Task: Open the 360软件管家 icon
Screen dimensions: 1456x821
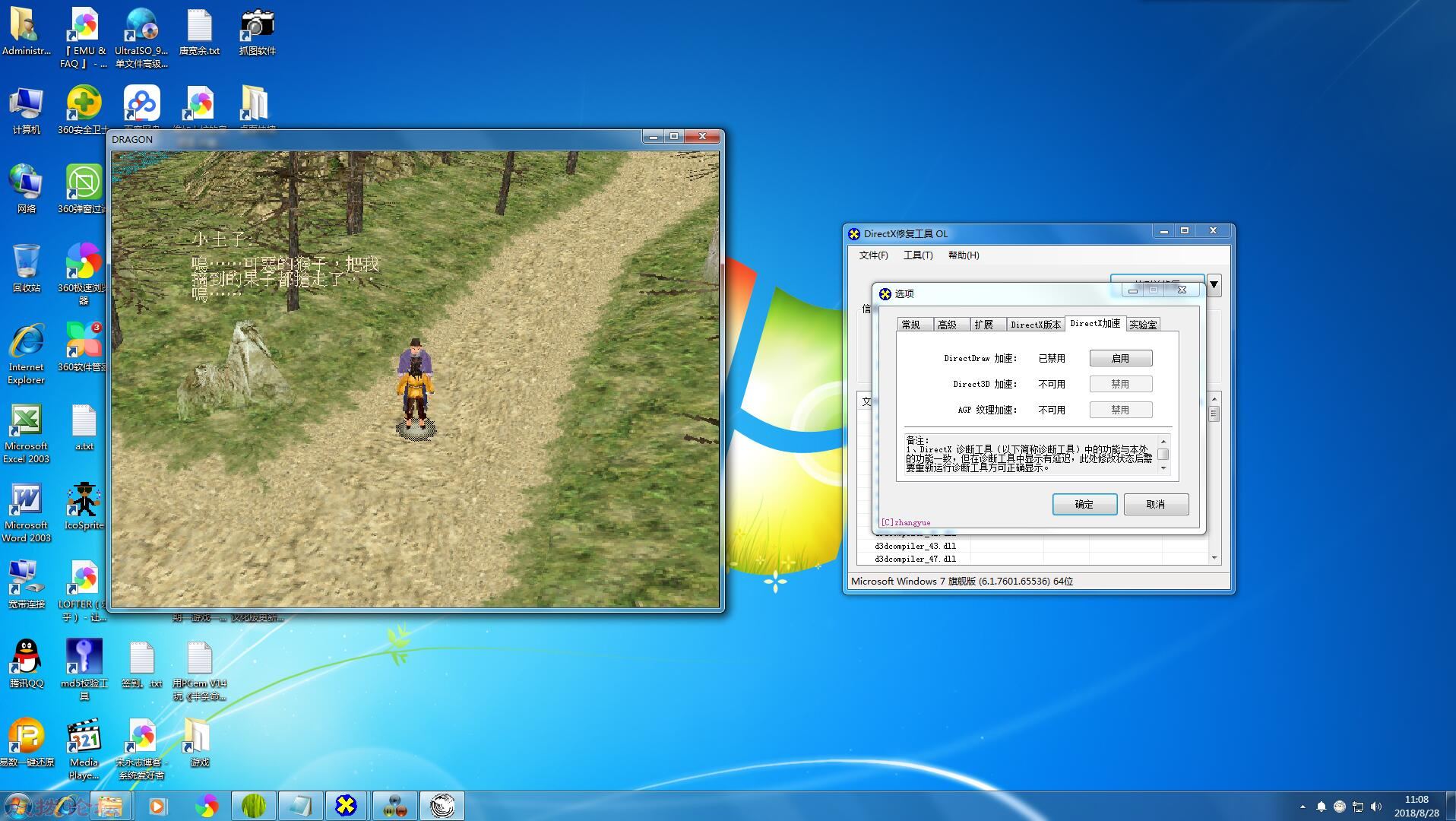Action: coord(84,347)
